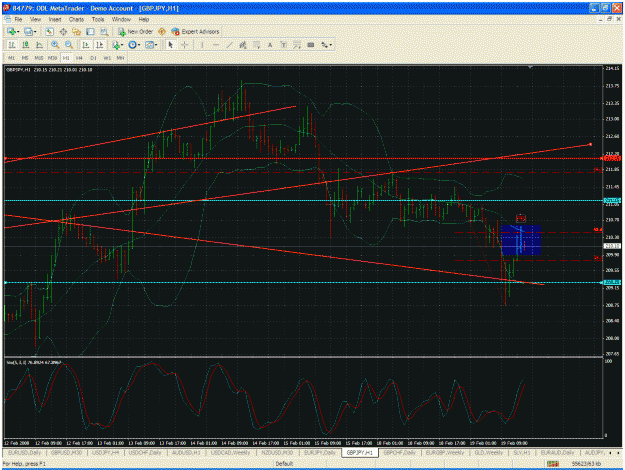This screenshot has height=470, width=625.
Task: Switch chart to Line Chart type
Action: tap(39, 45)
